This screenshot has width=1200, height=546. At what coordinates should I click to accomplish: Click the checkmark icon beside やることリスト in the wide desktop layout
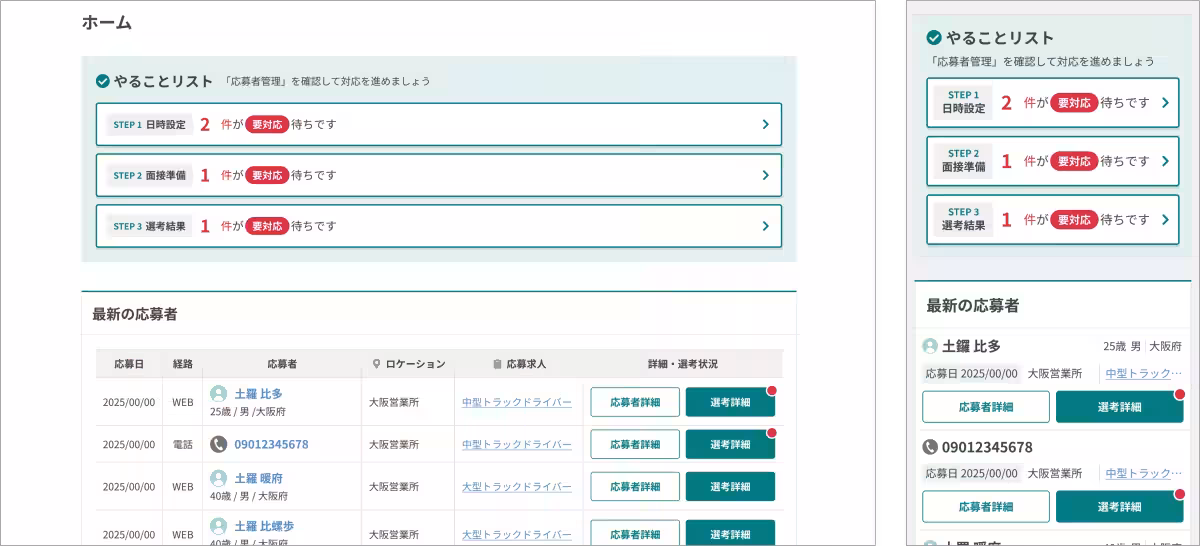point(102,81)
